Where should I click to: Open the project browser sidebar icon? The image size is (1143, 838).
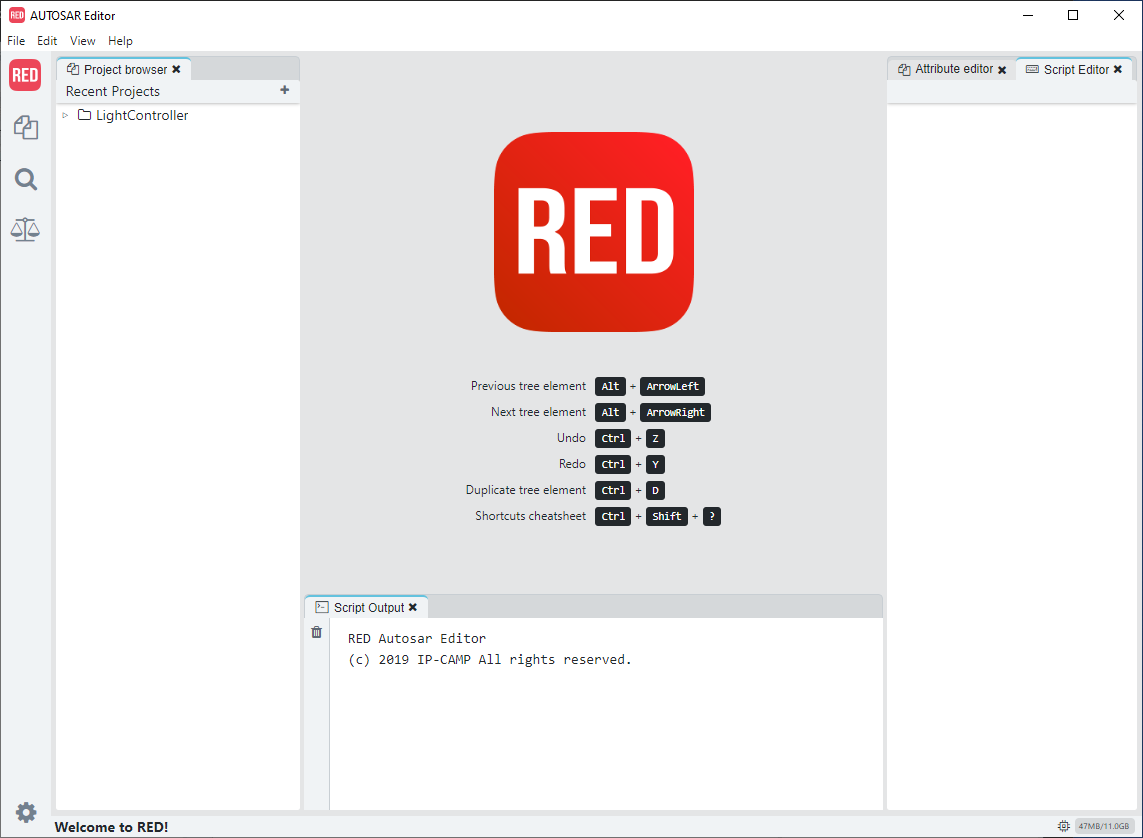(x=26, y=128)
